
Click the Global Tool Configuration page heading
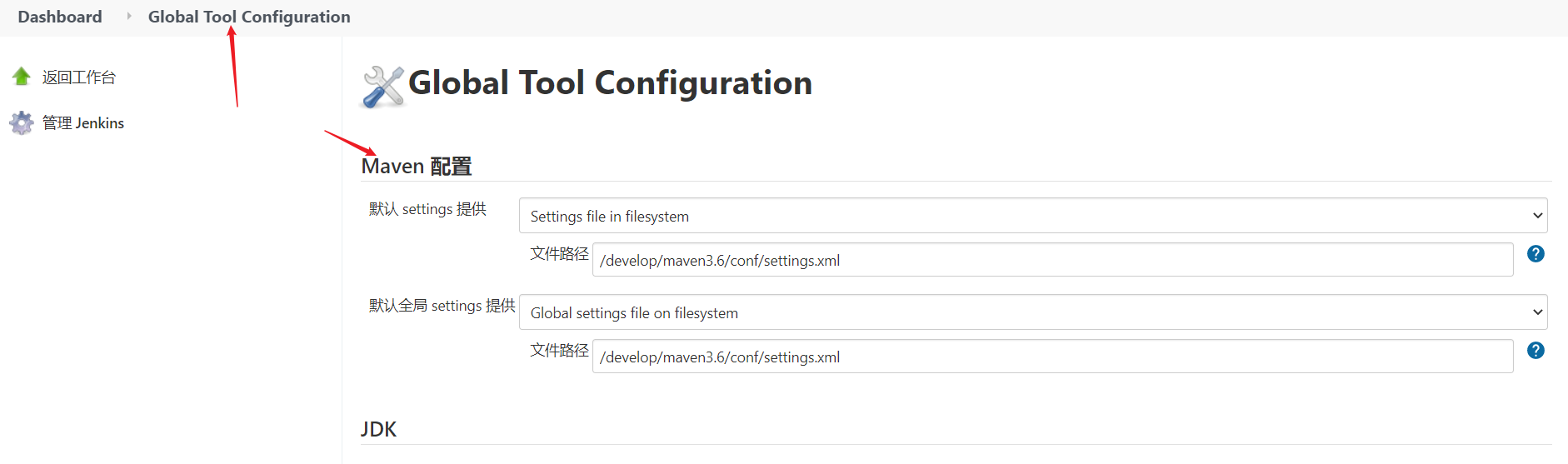[610, 83]
